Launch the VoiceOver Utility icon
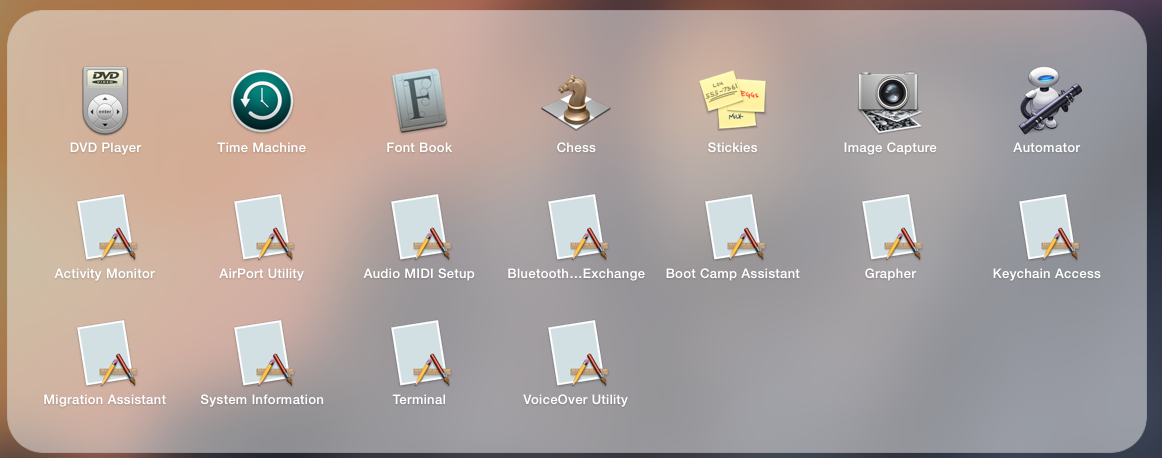Image resolution: width=1162 pixels, height=458 pixels. [x=578, y=353]
